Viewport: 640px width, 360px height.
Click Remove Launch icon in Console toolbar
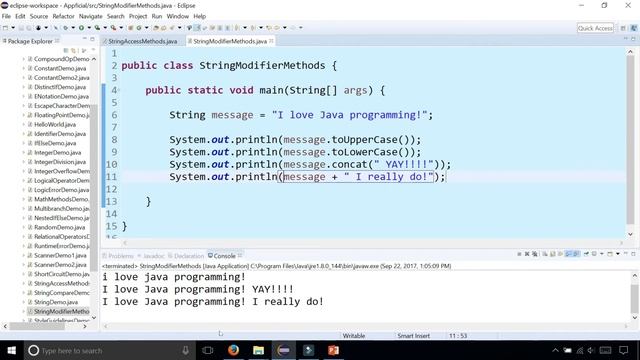[x=527, y=254]
